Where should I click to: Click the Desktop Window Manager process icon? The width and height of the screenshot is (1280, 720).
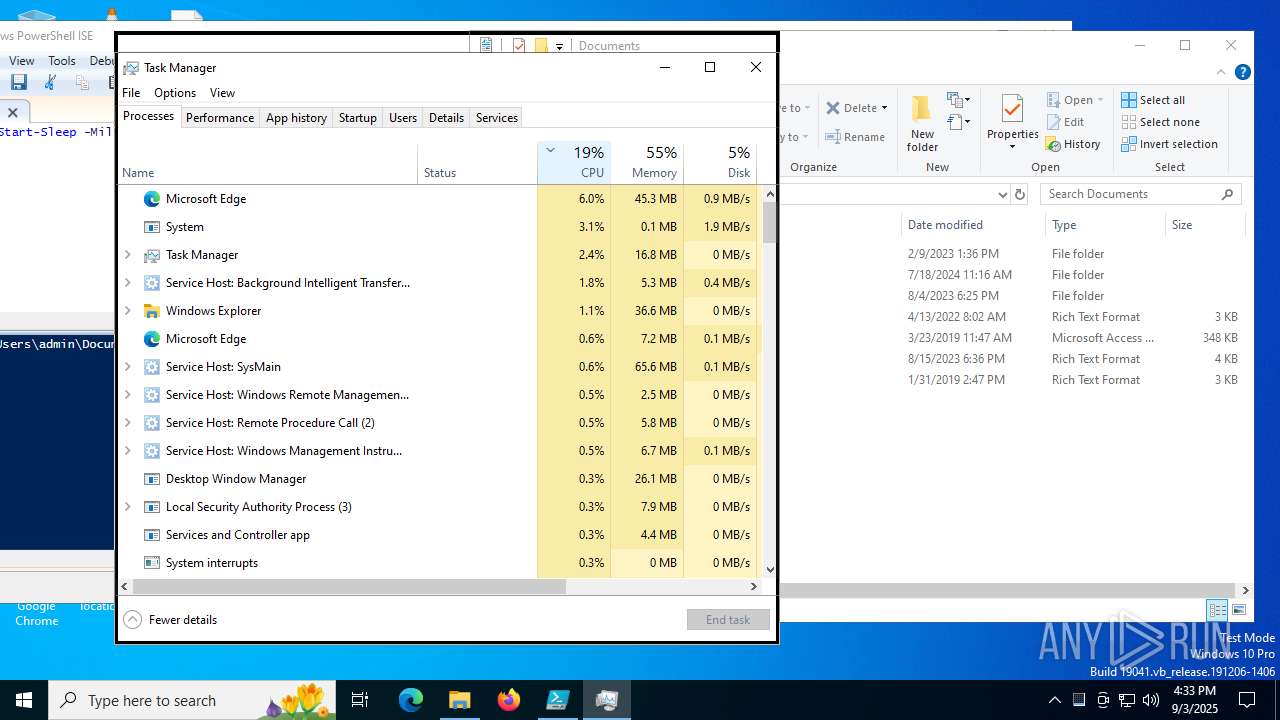(x=152, y=479)
